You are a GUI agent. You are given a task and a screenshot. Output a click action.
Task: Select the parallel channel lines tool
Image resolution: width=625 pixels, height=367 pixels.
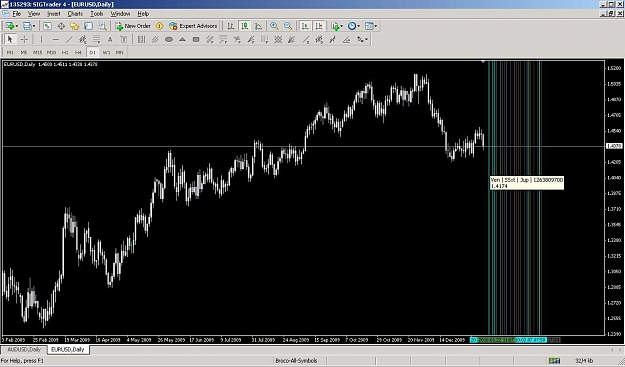click(x=155, y=39)
